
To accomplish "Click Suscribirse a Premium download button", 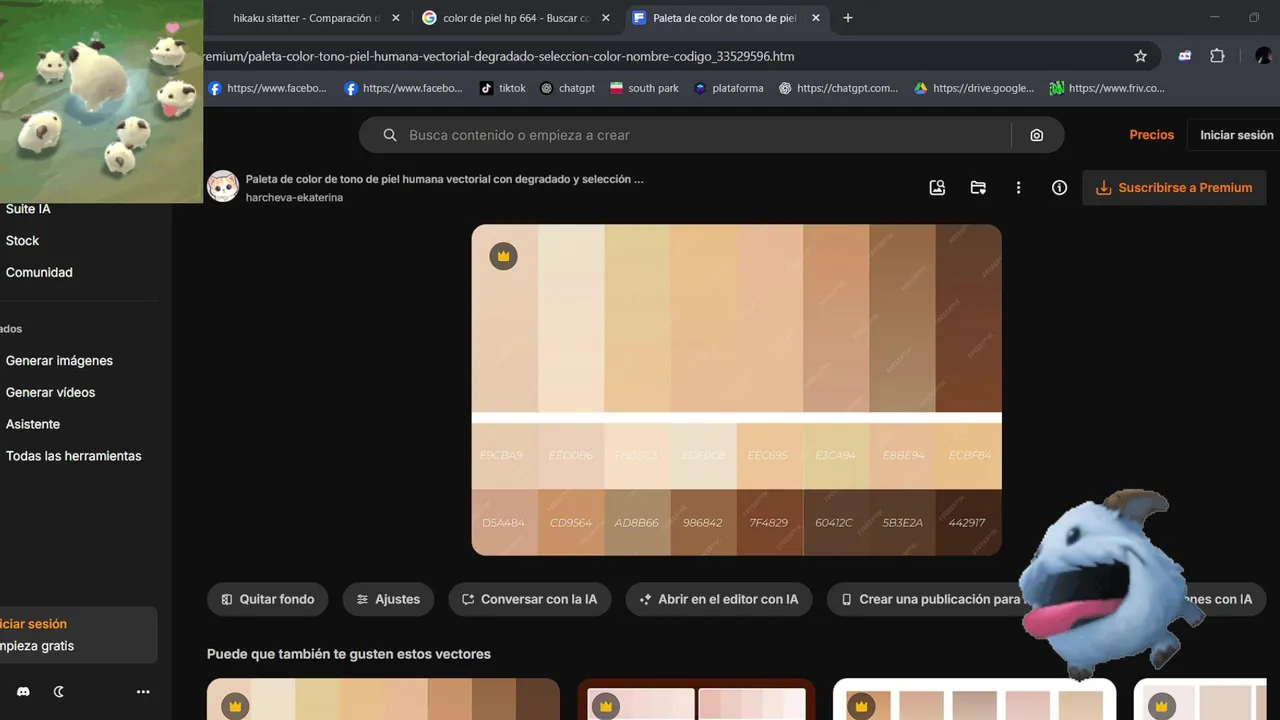I will pos(1174,187).
